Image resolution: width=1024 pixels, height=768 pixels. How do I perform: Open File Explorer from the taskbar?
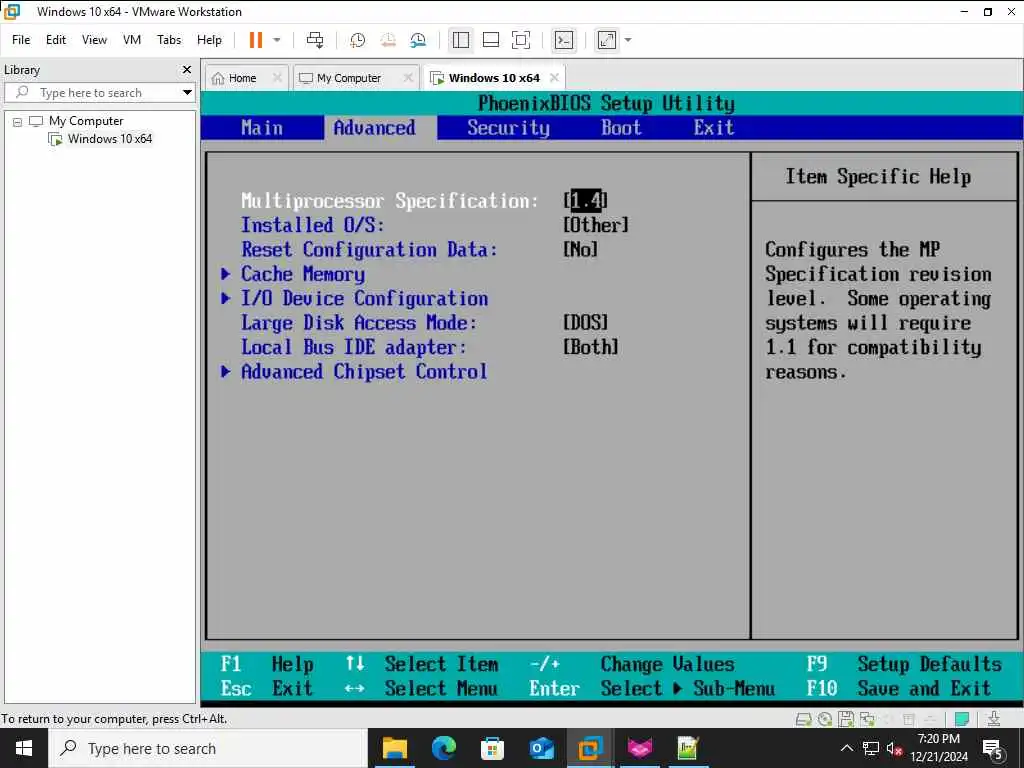click(394, 748)
